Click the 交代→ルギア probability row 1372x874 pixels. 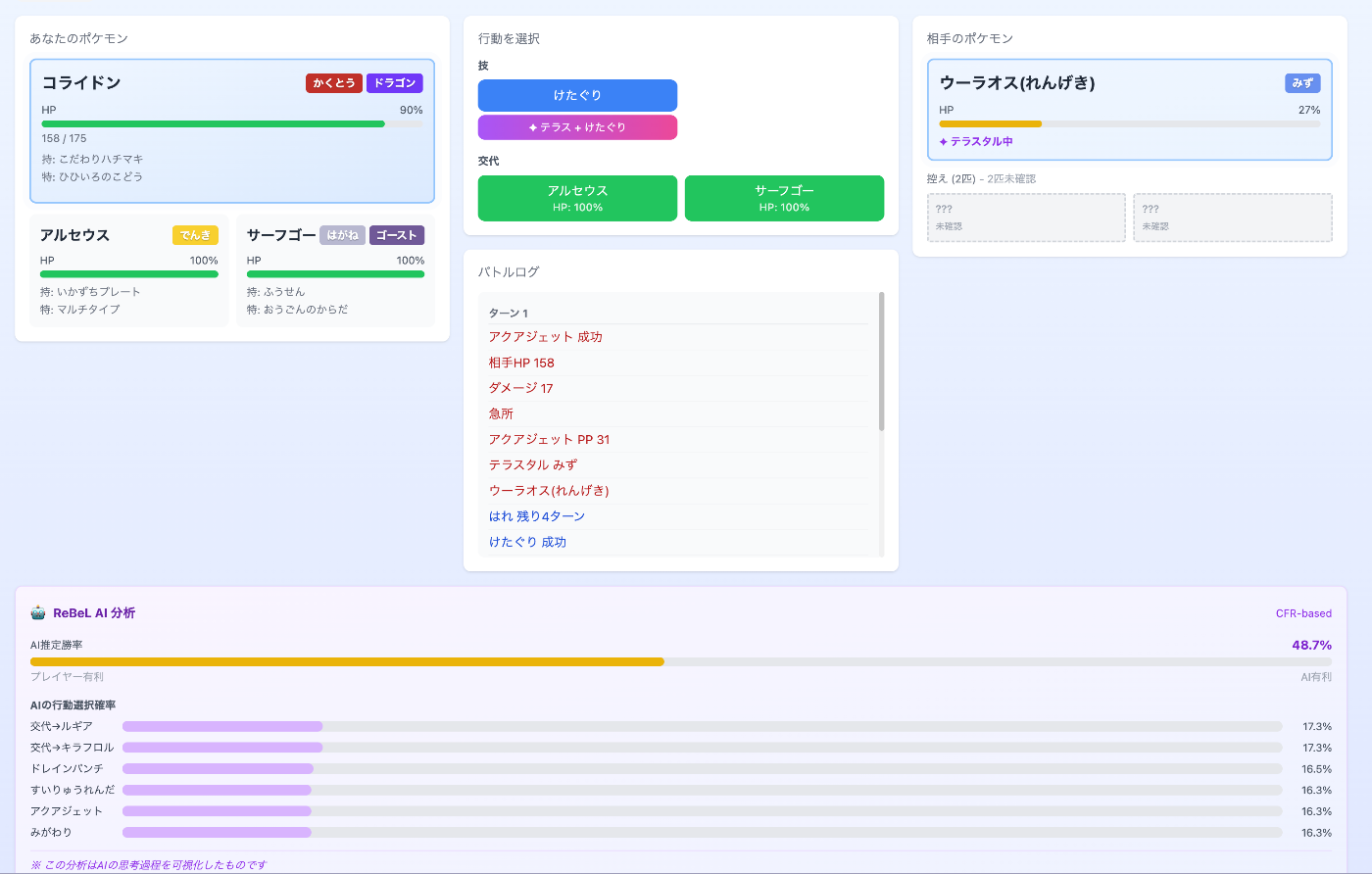(681, 727)
